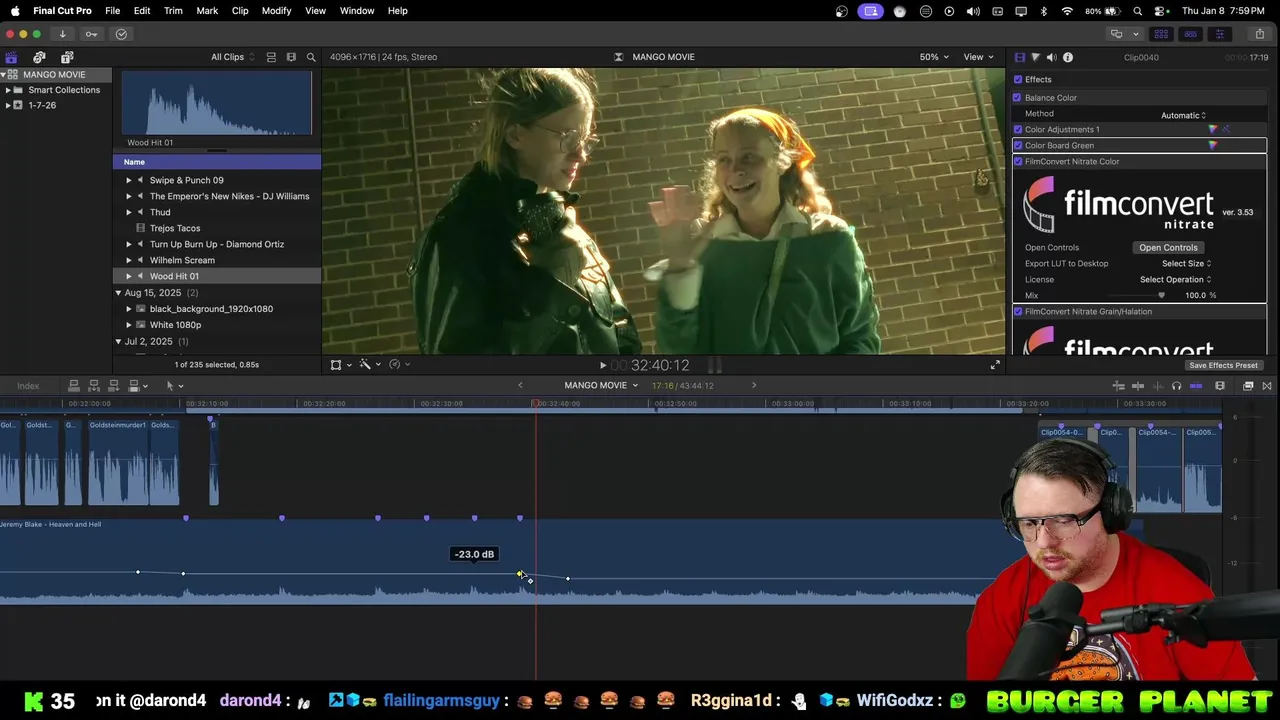
Task: Click the Open Controls button
Action: tap(1168, 248)
